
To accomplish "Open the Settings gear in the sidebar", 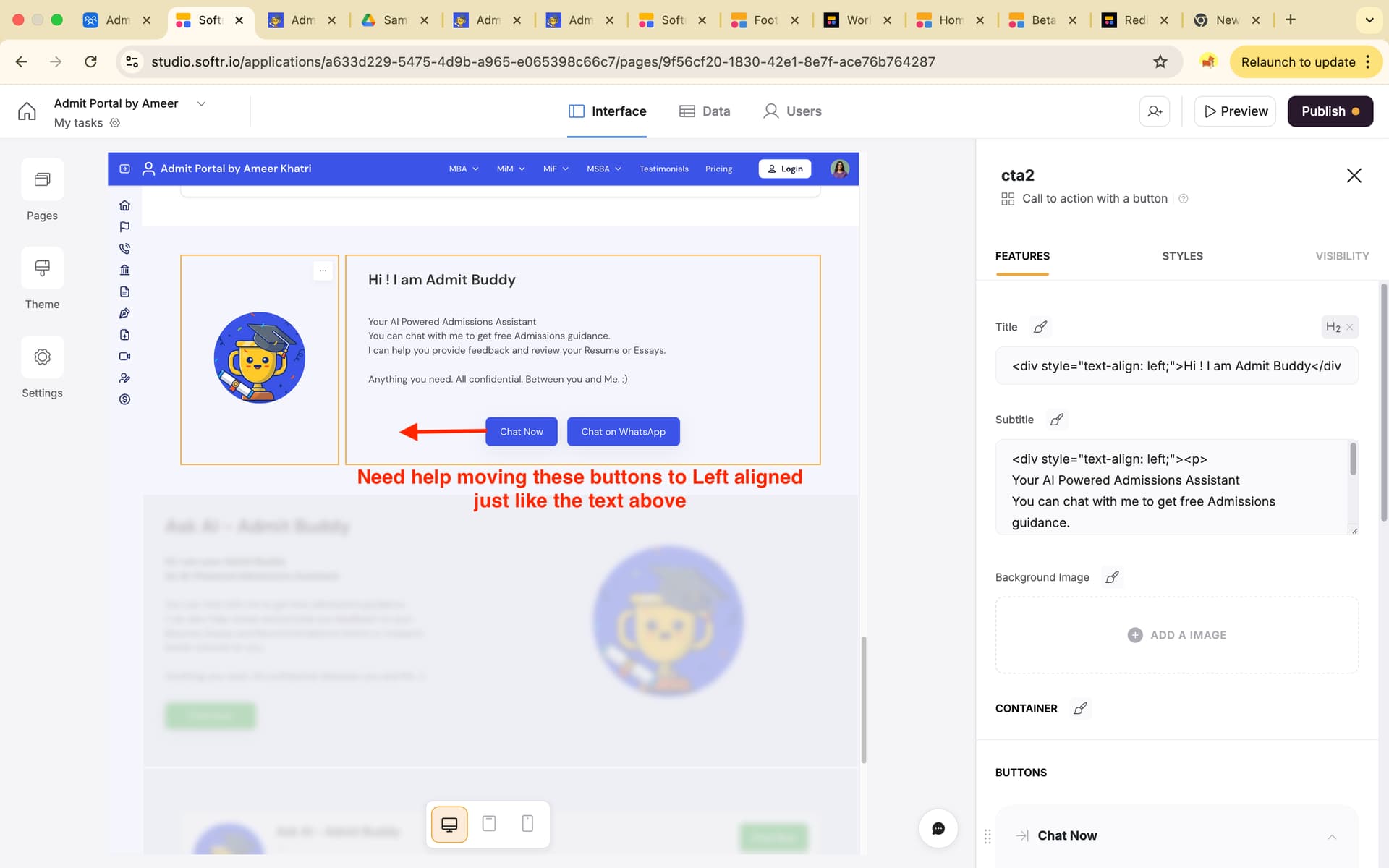I will click(x=42, y=357).
